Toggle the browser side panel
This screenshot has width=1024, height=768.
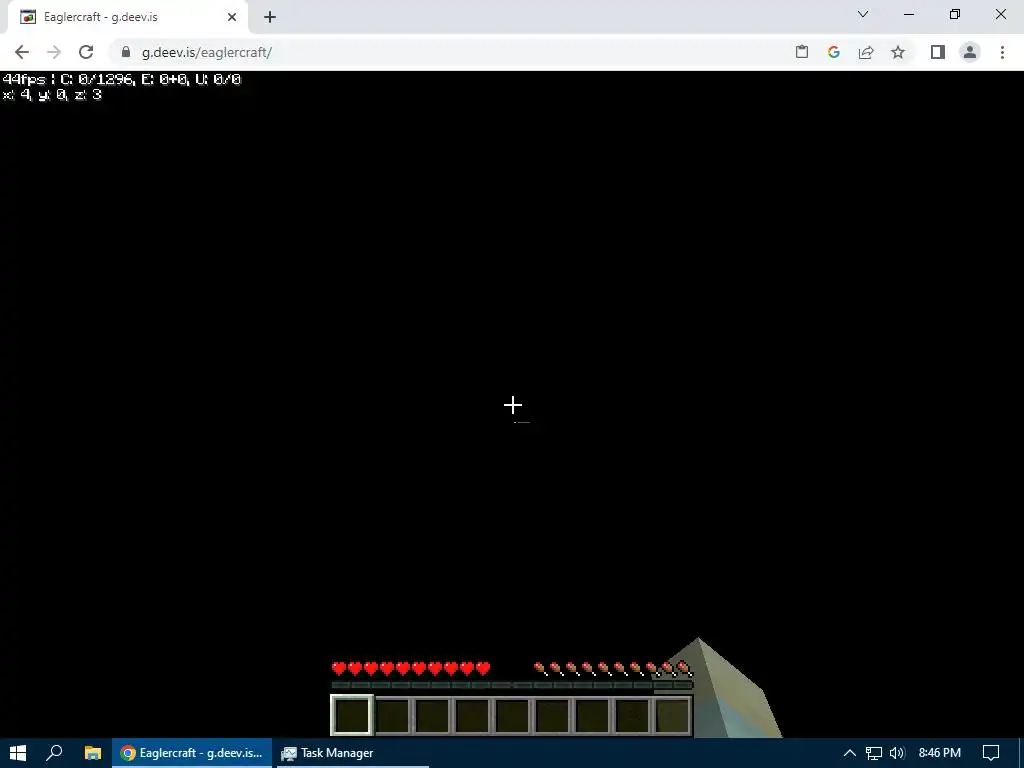click(938, 52)
